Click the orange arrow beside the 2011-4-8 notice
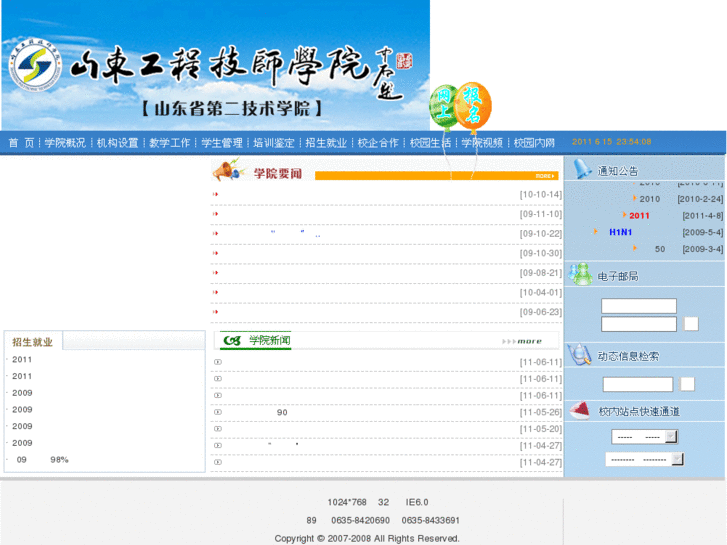The height and width of the screenshot is (545, 727). click(625, 214)
